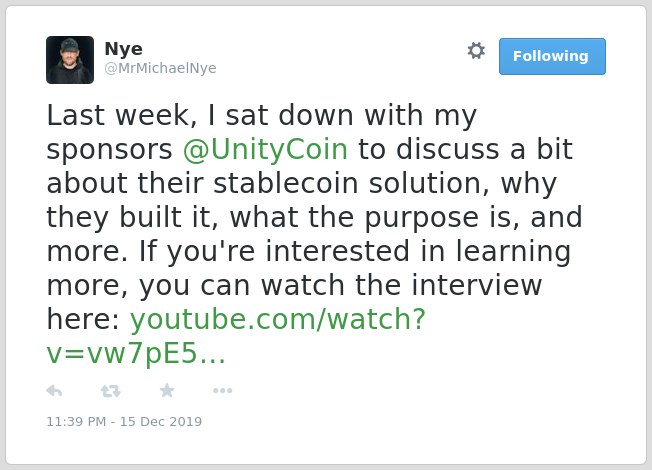
Task: Retweet this post via retweet icon
Action: pos(111,391)
